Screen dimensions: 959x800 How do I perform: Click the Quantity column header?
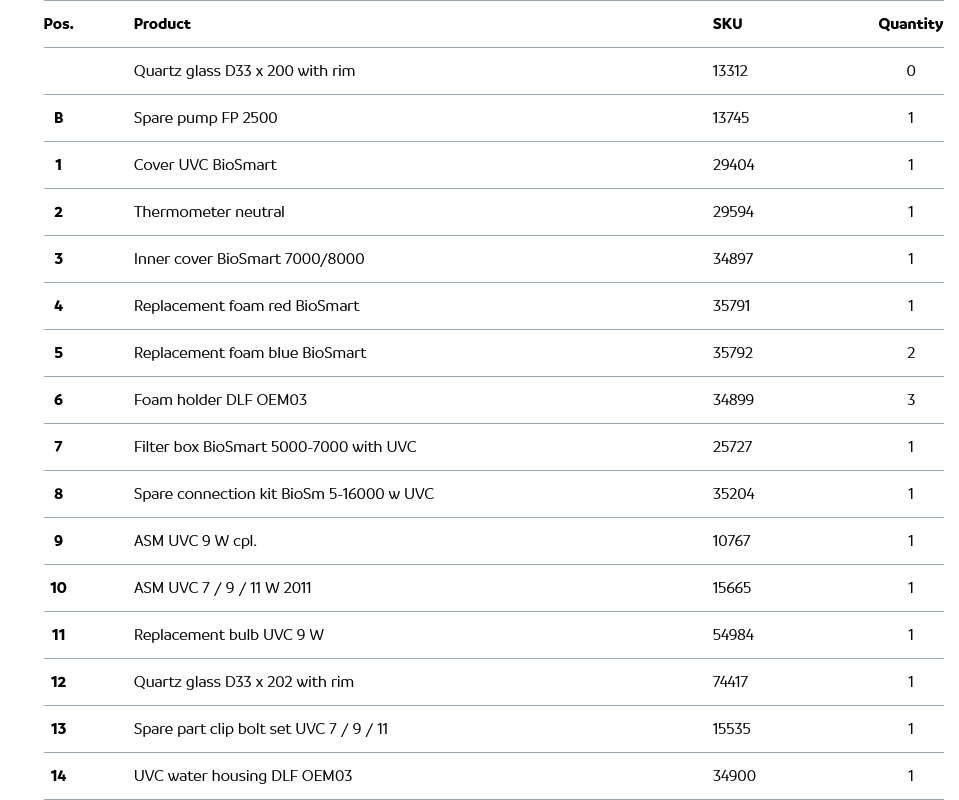[x=910, y=24]
